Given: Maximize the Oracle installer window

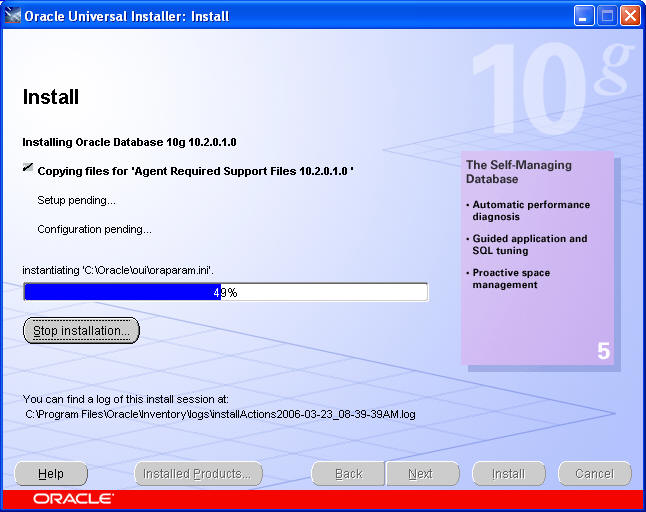Looking at the screenshot, I should (607, 16).
